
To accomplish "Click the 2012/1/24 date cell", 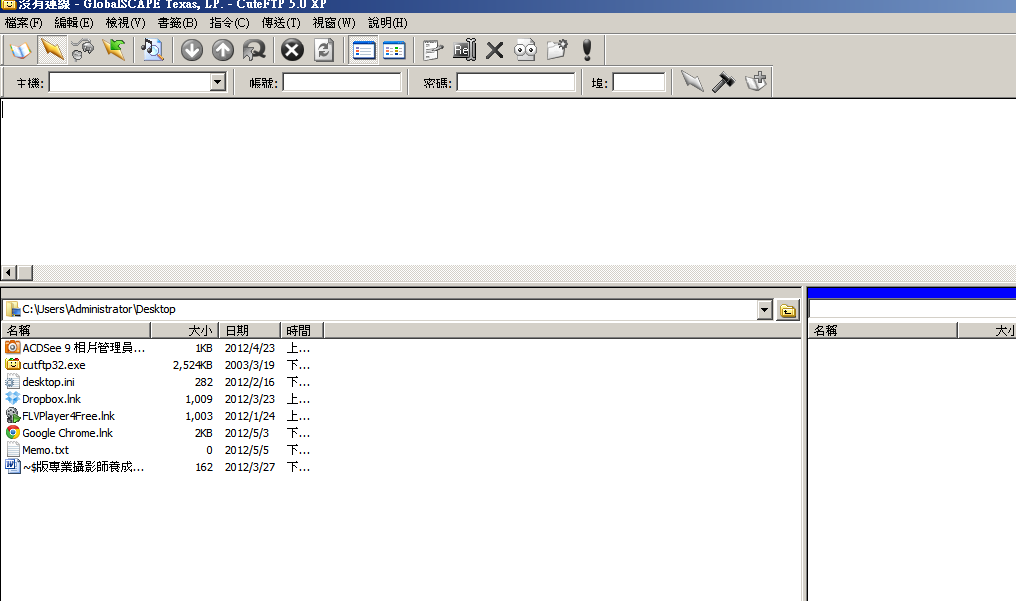I will pos(249,416).
